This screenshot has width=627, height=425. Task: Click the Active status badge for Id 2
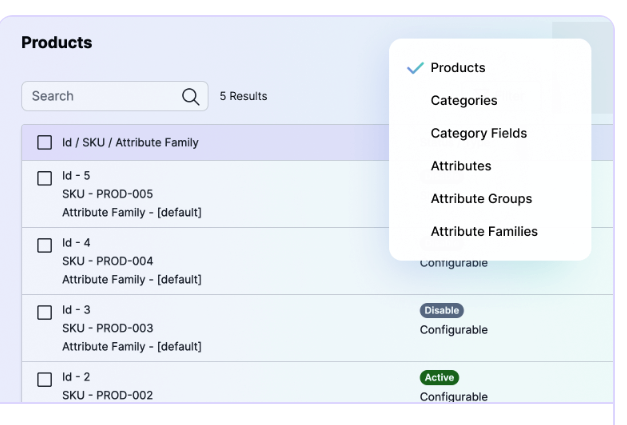click(439, 378)
